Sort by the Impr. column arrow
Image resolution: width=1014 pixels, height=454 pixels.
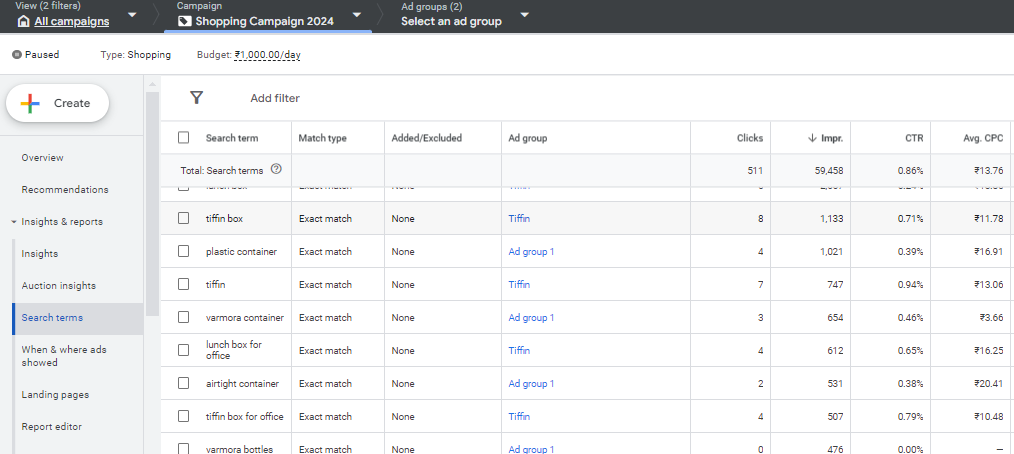click(812, 138)
